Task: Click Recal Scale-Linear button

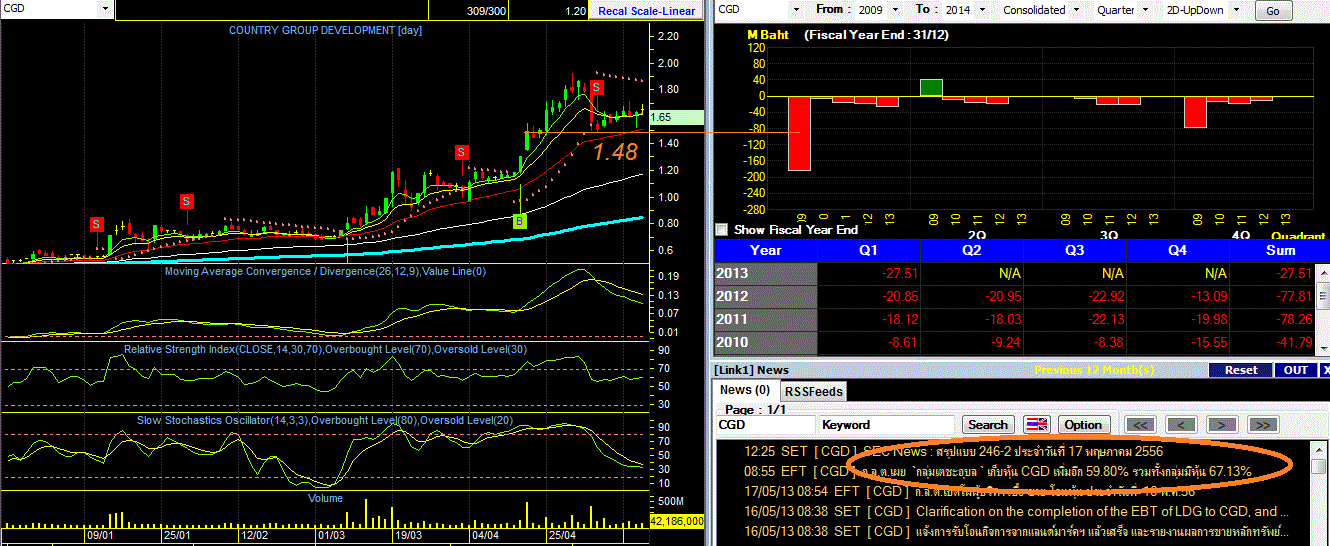Action: (x=646, y=11)
